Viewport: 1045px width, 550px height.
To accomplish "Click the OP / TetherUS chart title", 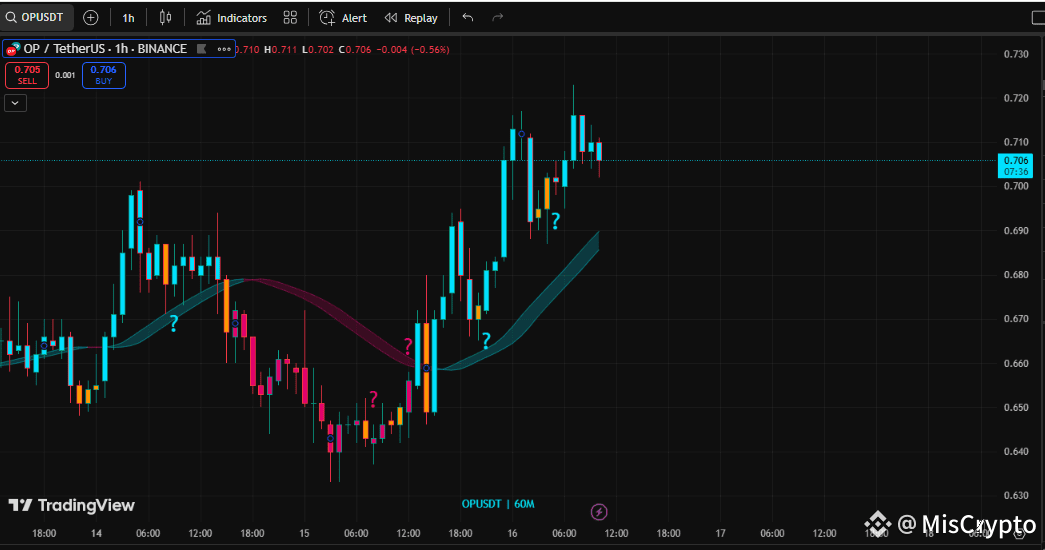I will [x=105, y=49].
